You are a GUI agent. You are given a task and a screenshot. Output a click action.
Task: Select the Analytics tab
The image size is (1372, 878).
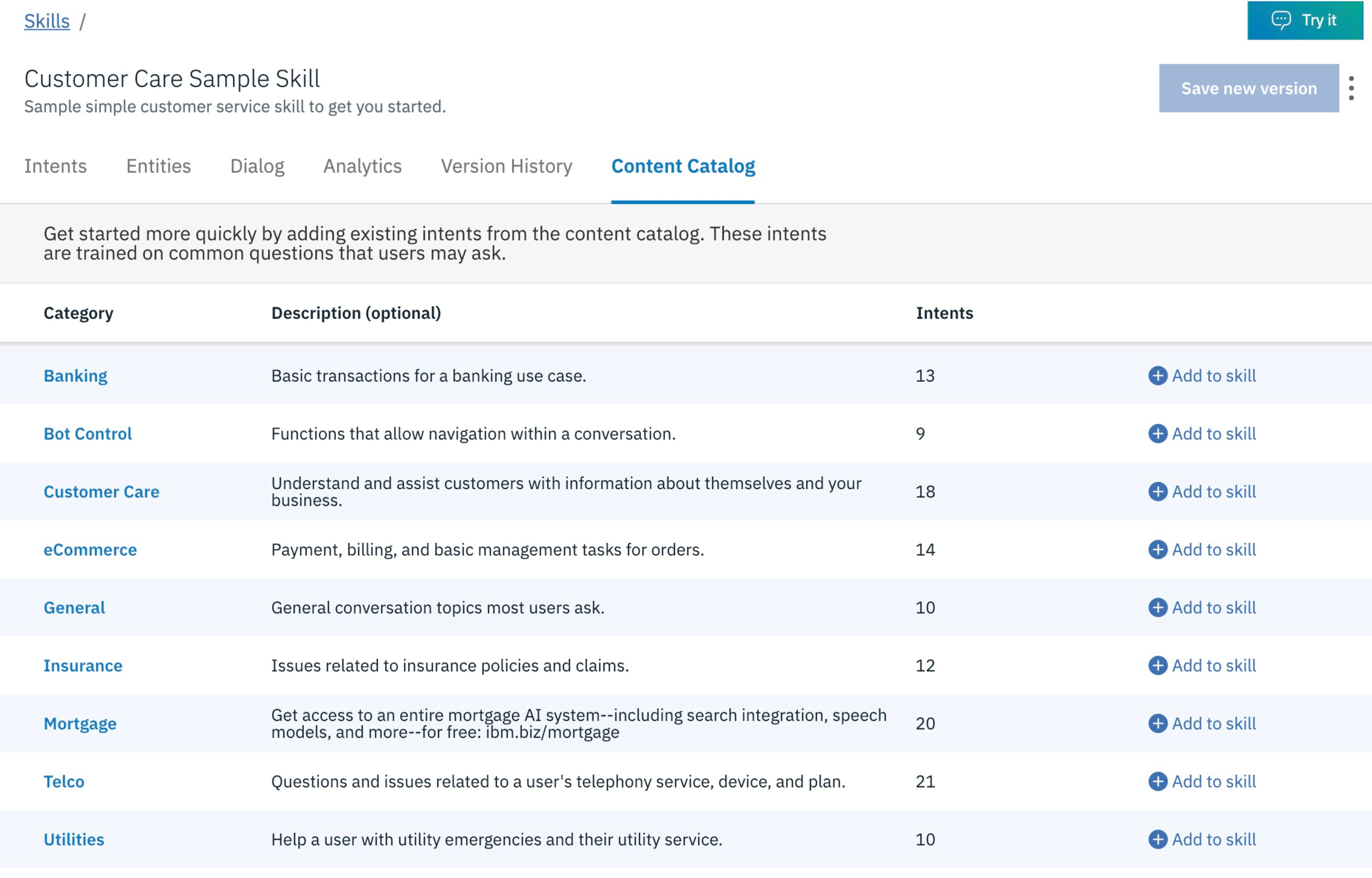pyautogui.click(x=362, y=166)
